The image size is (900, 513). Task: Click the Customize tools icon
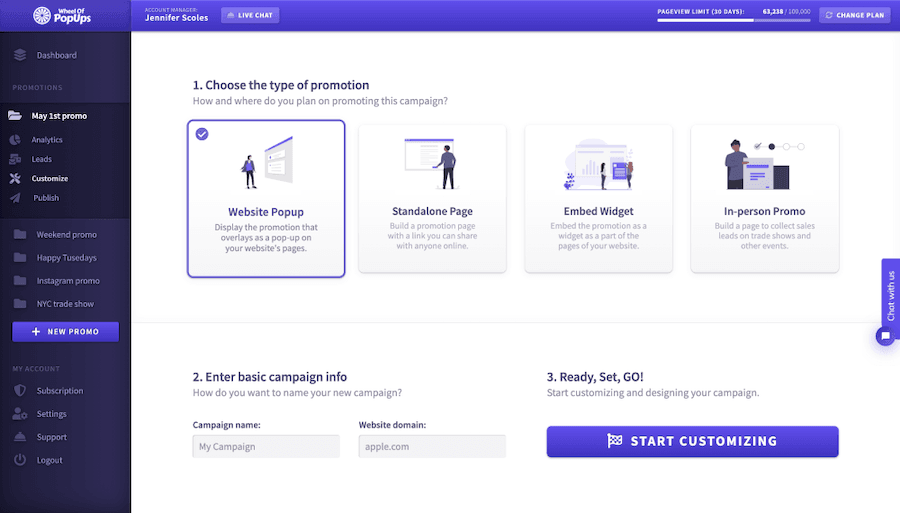coord(15,179)
